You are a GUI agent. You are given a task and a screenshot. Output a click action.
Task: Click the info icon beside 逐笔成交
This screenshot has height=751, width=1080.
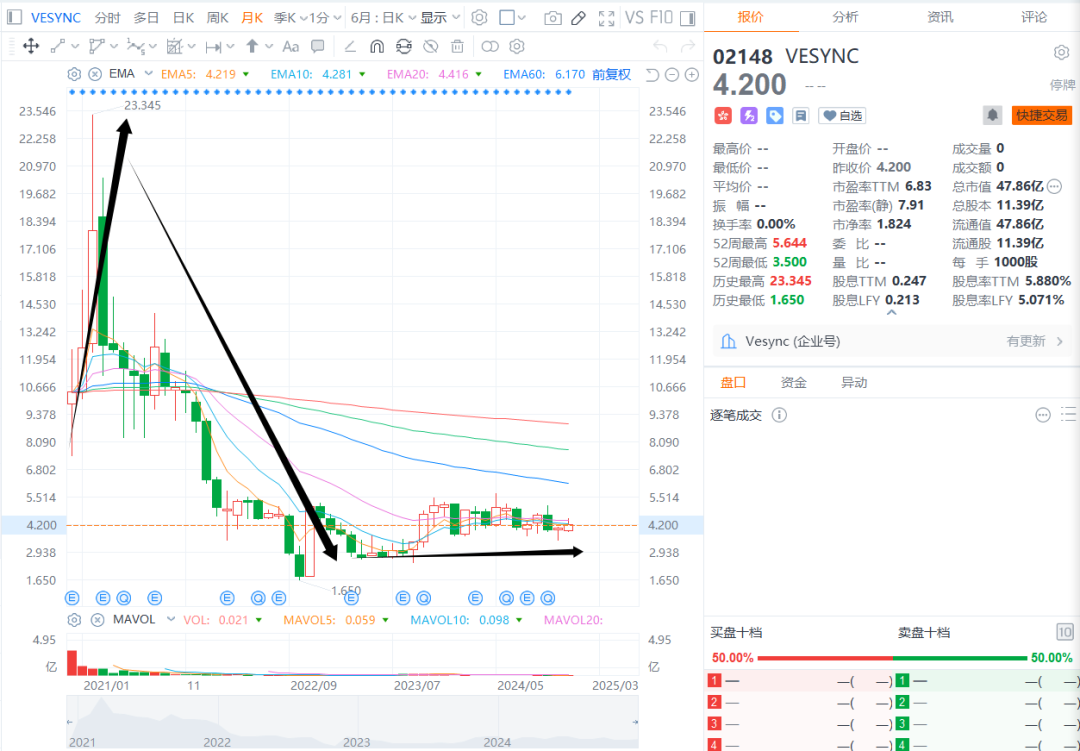click(778, 415)
